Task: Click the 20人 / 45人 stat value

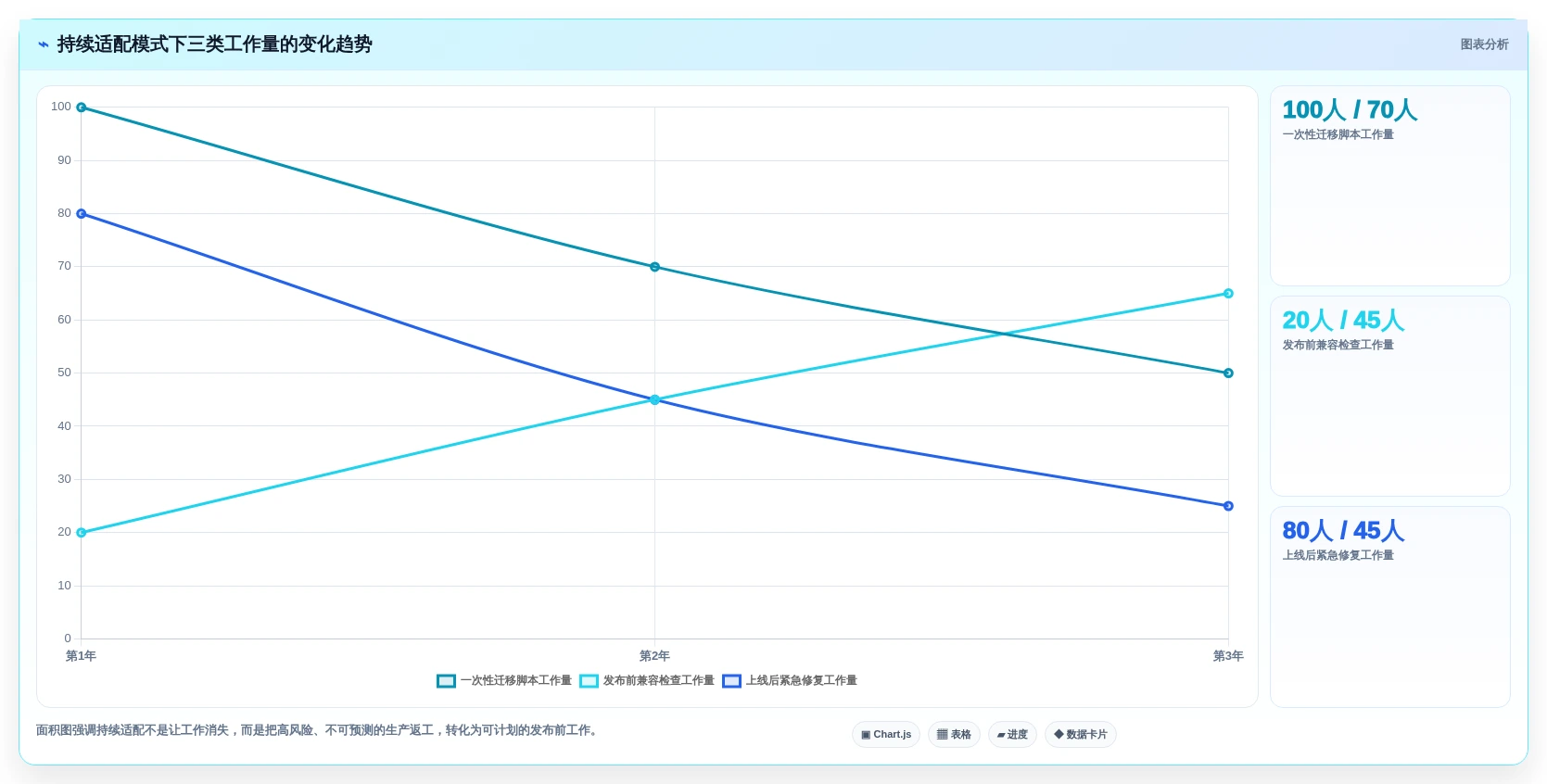Action: 1343,321
